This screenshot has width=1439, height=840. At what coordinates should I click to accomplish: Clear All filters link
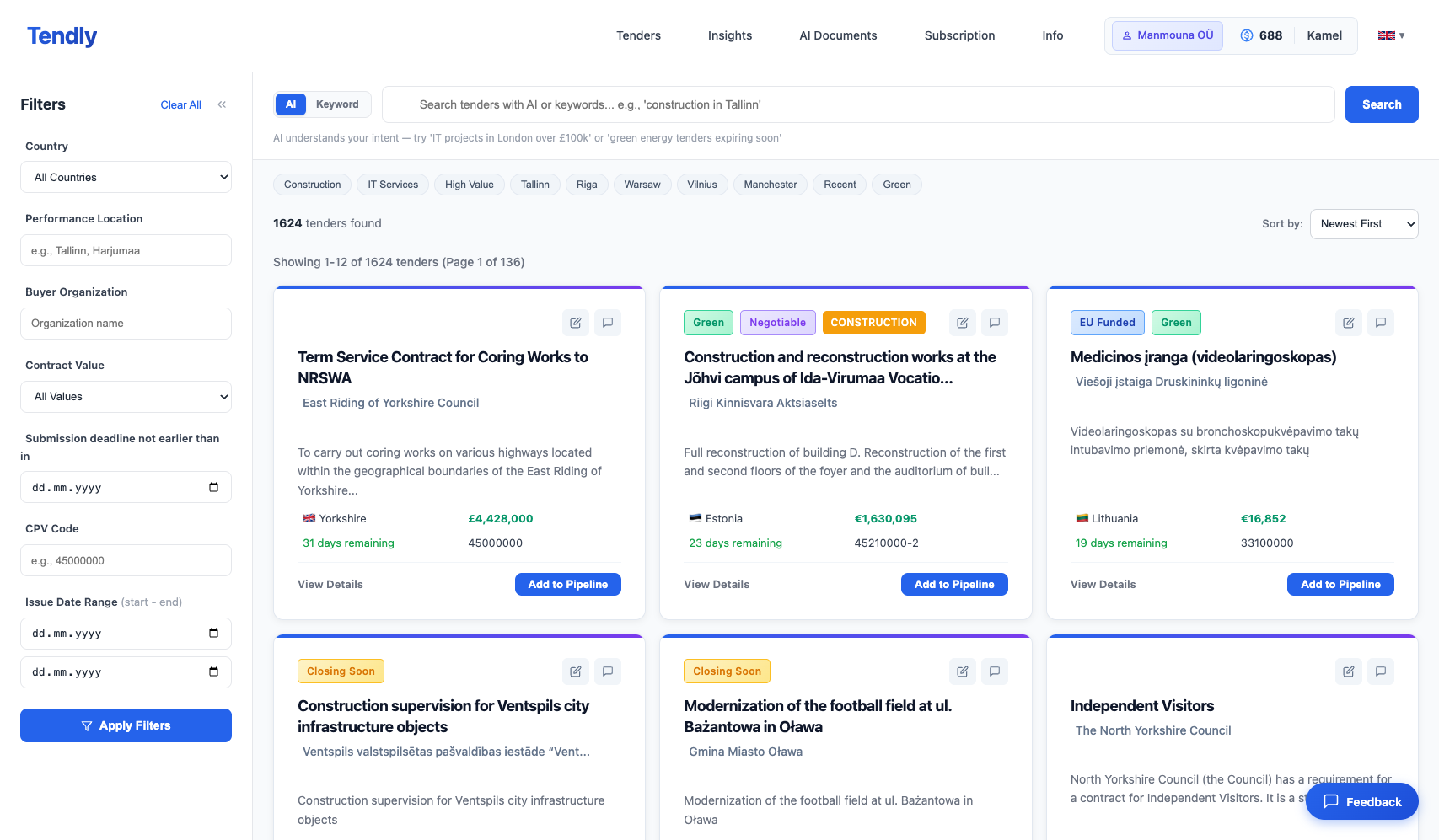180,105
